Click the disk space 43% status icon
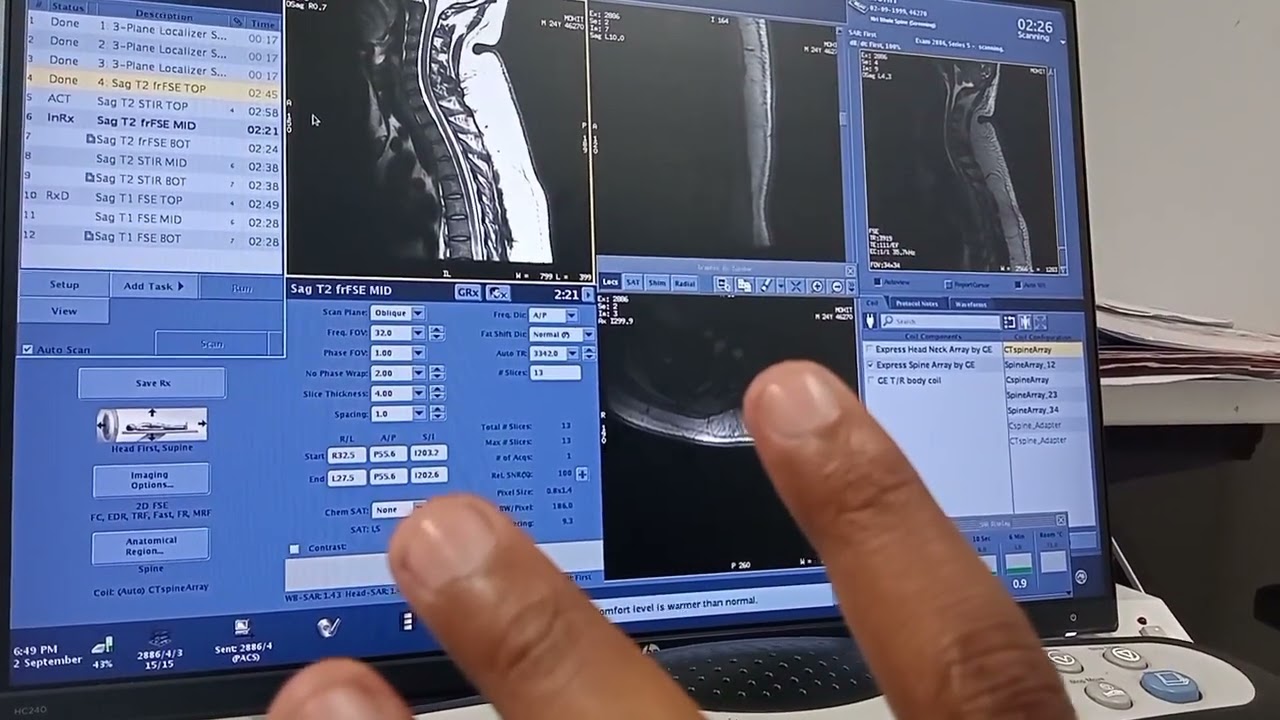 103,647
